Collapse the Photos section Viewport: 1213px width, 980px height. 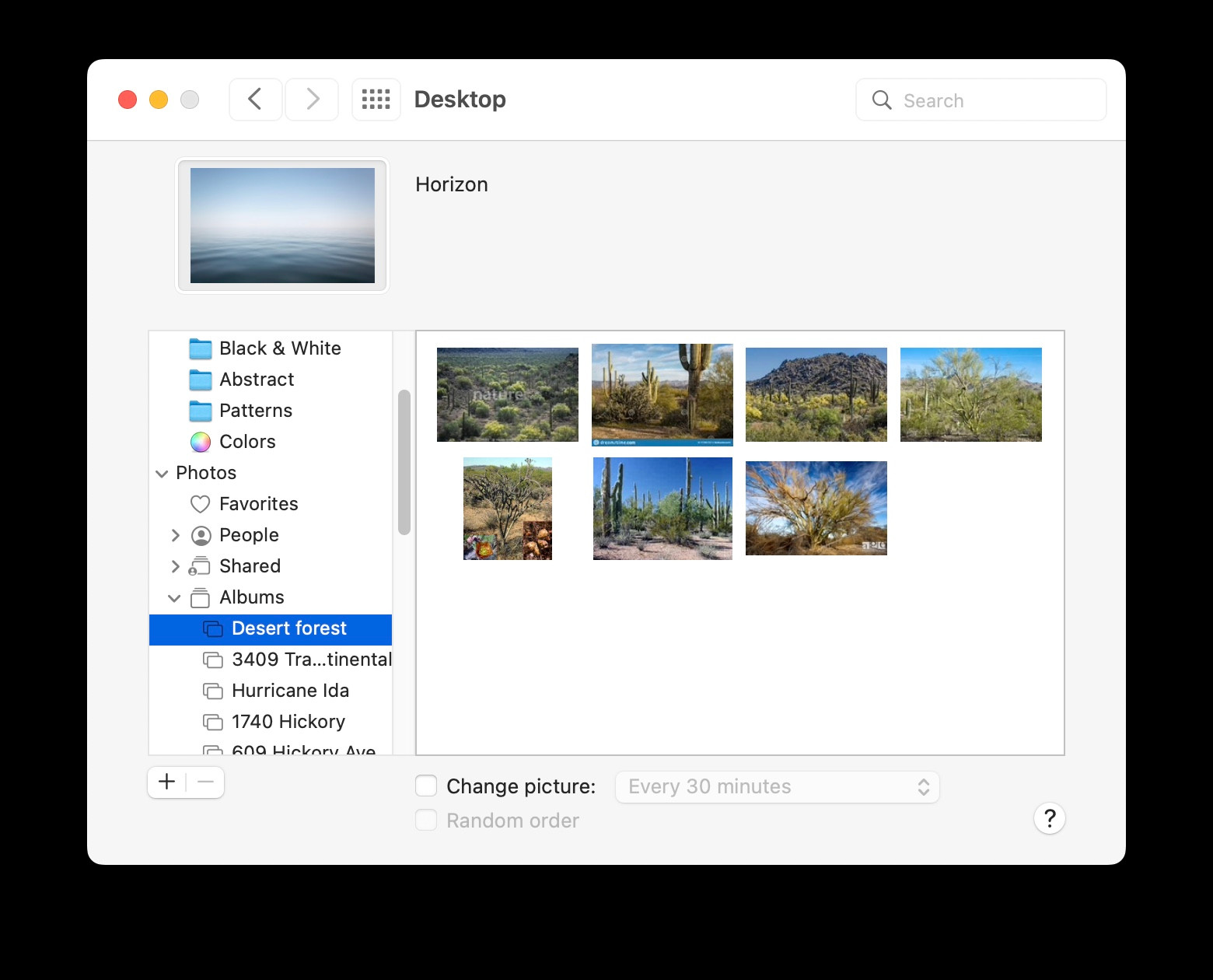coord(162,473)
